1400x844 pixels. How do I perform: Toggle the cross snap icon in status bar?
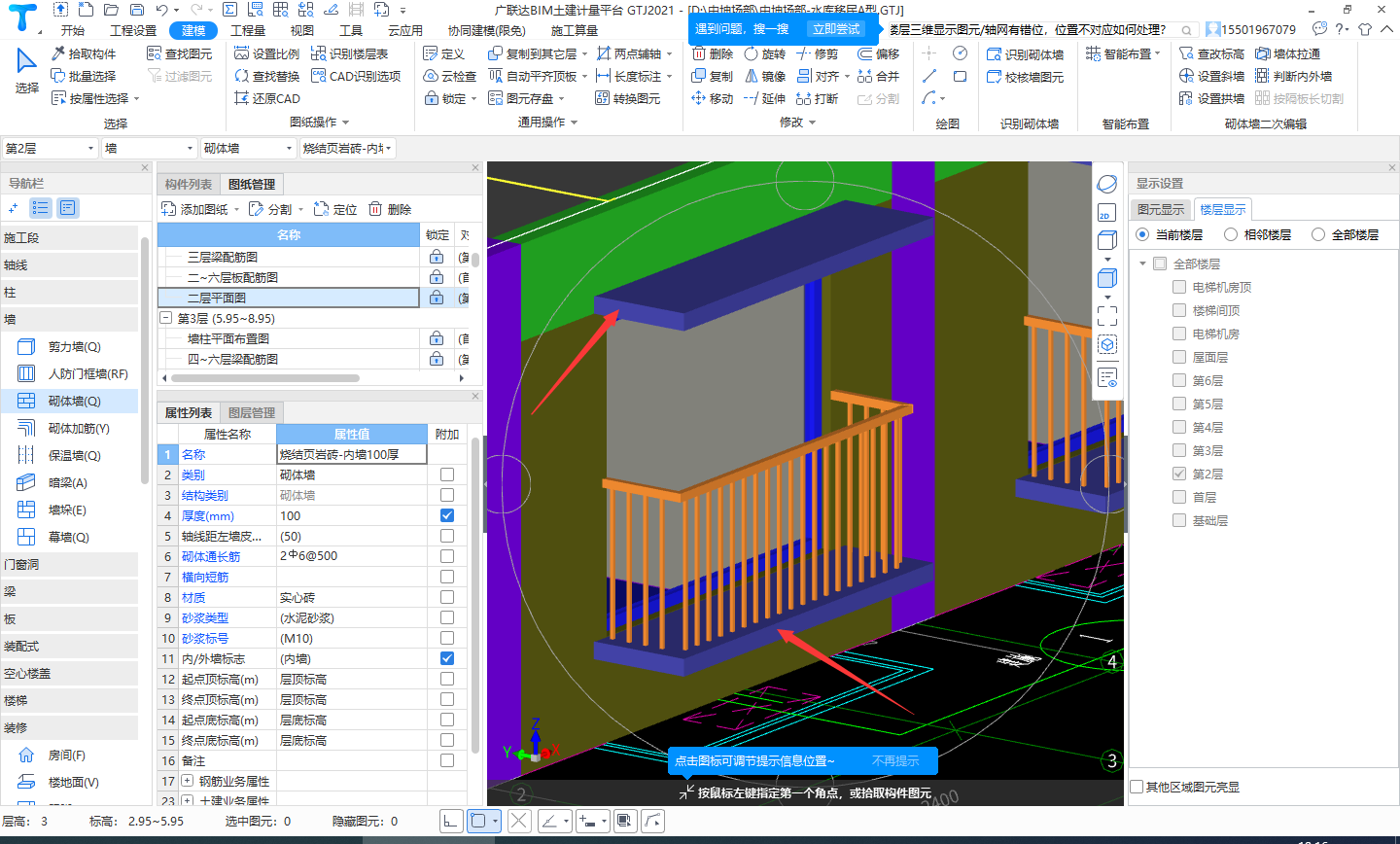(x=519, y=821)
